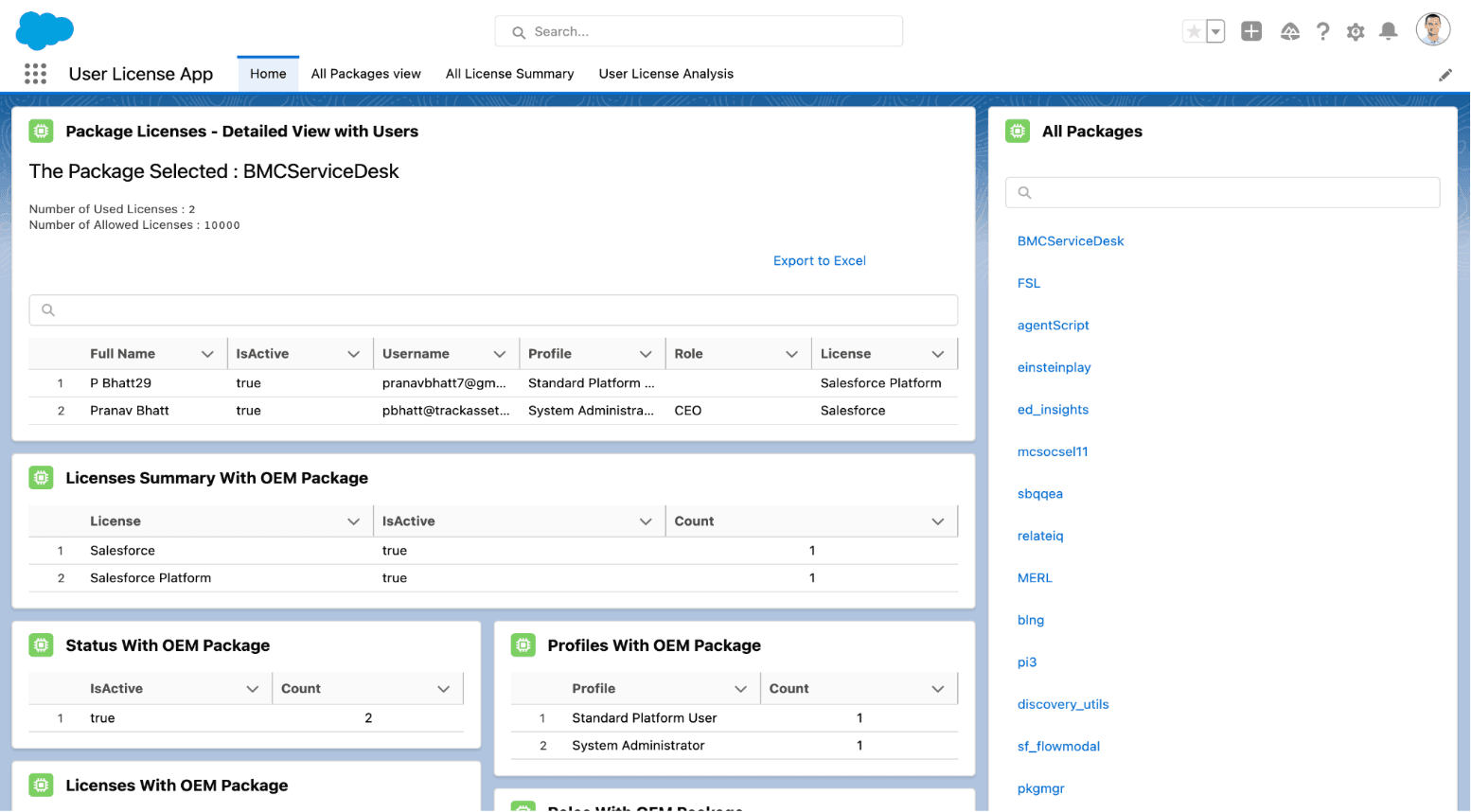Open the favorites list dropdown arrow

(x=1215, y=31)
